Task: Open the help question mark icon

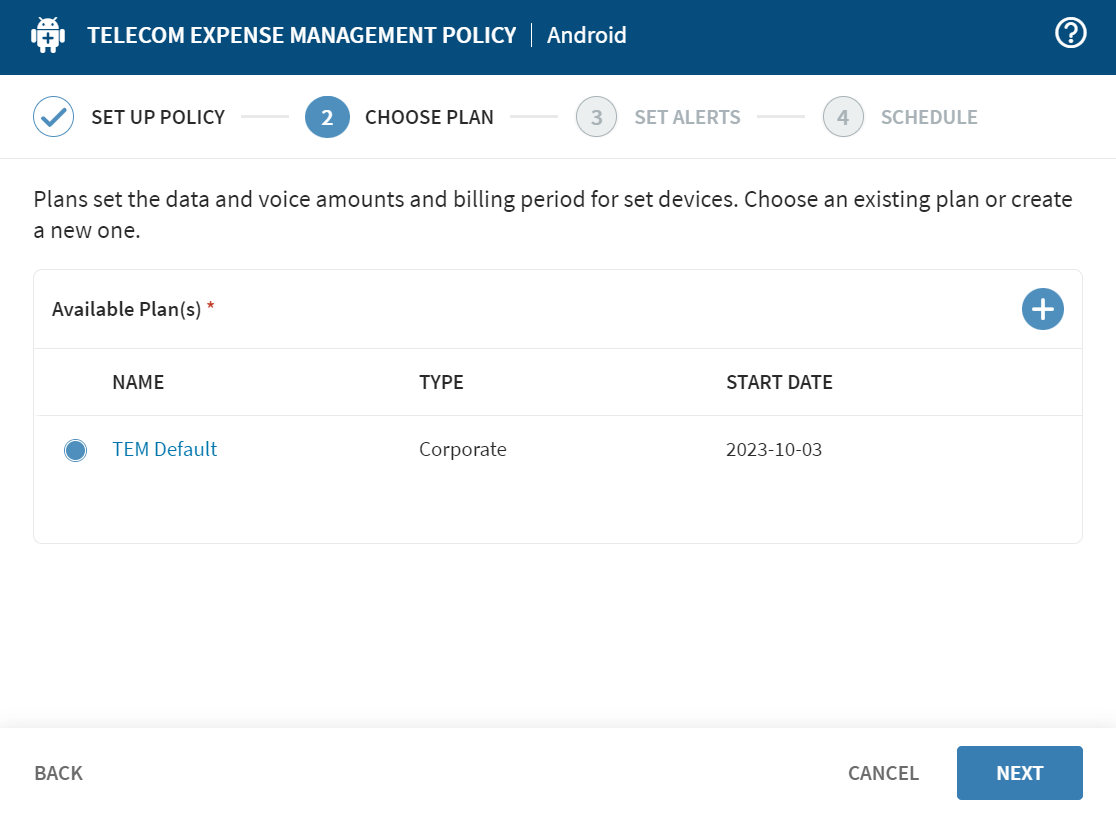Action: click(x=1070, y=34)
